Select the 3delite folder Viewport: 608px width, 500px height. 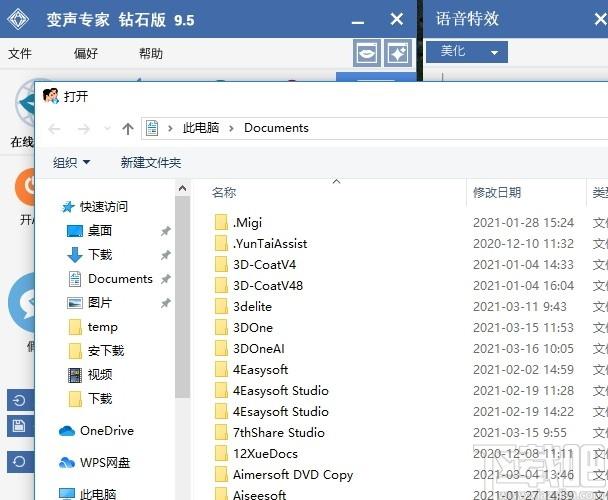[243, 306]
